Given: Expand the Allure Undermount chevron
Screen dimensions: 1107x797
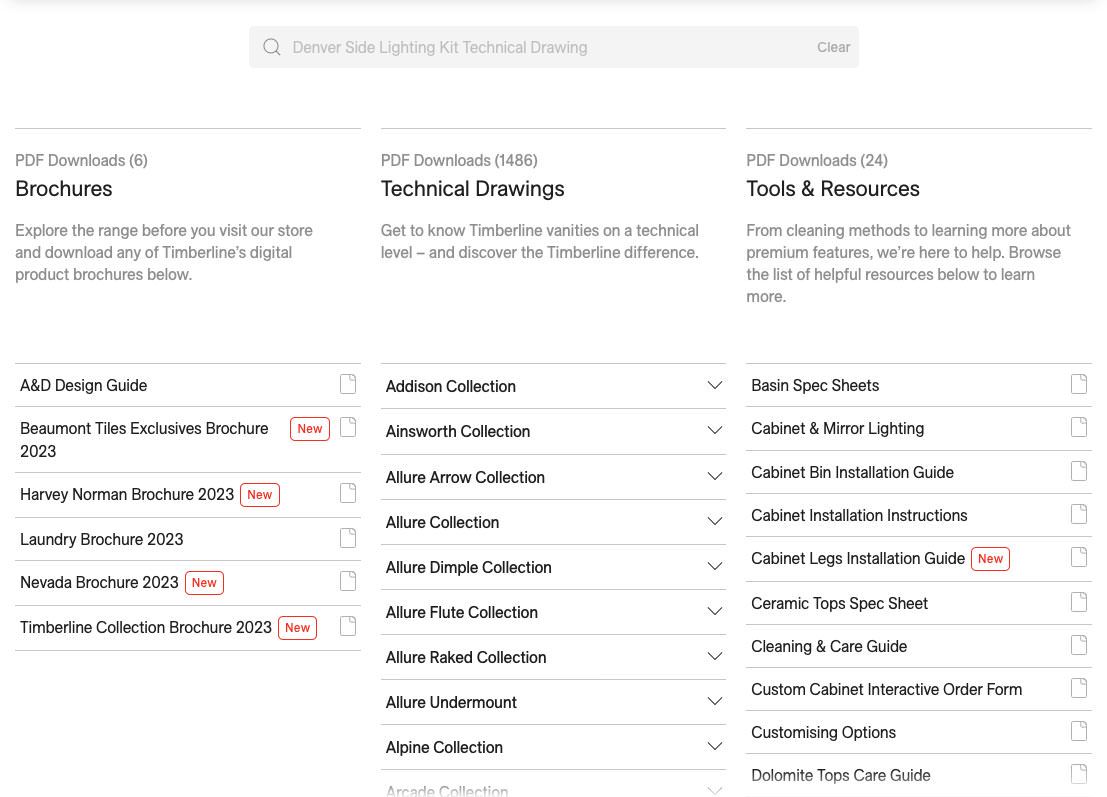Looking at the screenshot, I should coord(714,702).
